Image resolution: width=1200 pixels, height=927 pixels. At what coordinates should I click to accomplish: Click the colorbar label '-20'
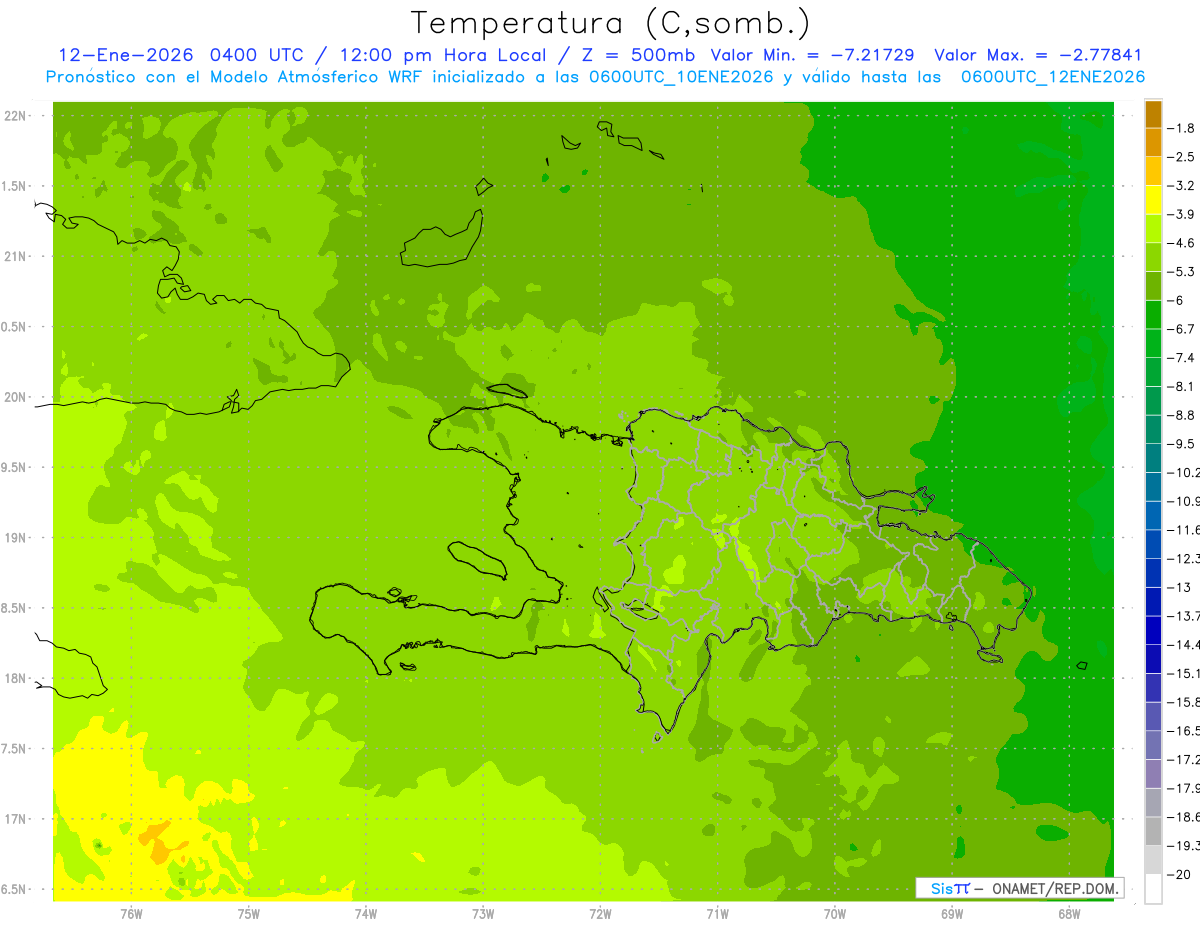(x=1181, y=874)
